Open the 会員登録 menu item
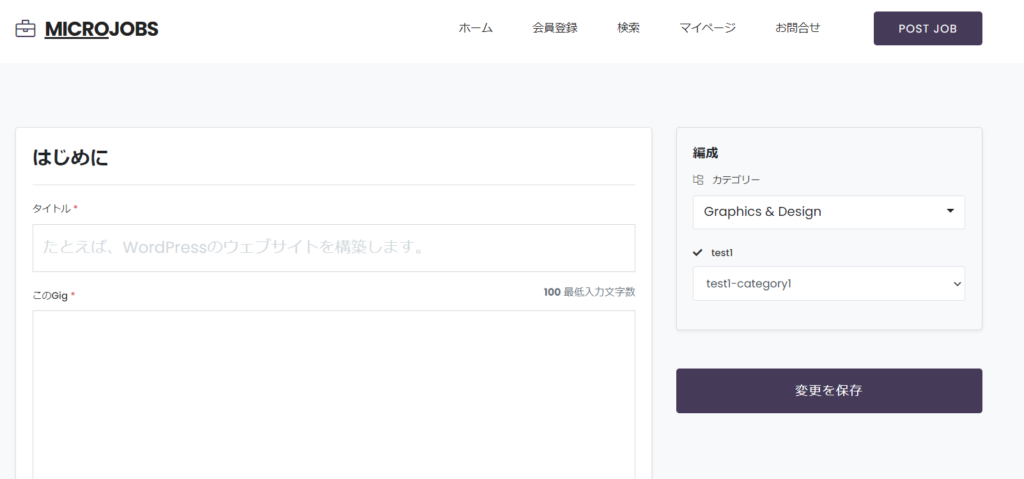The image size is (1024, 479). click(554, 28)
